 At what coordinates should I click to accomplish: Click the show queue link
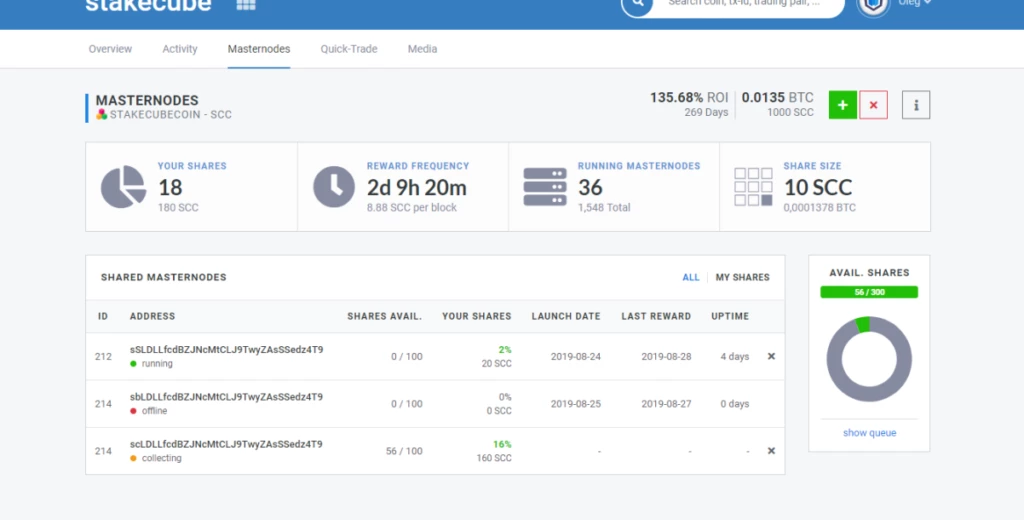click(x=869, y=432)
